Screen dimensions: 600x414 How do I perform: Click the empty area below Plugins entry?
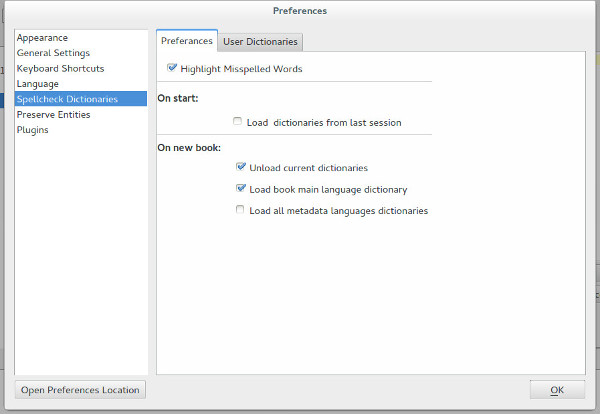pyautogui.click(x=80, y=250)
